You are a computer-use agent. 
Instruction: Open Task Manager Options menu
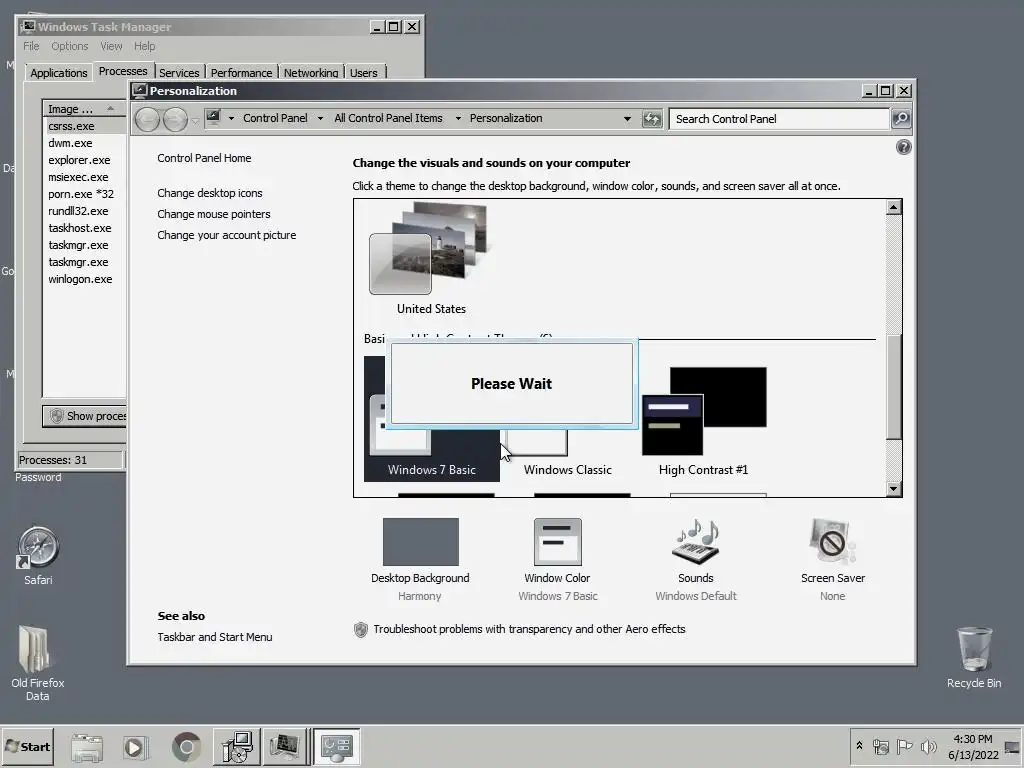(x=70, y=46)
